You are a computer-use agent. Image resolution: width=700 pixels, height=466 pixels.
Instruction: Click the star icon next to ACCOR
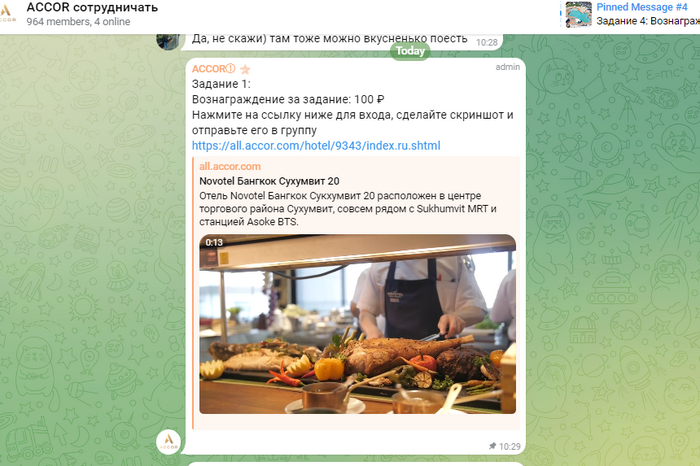click(245, 69)
